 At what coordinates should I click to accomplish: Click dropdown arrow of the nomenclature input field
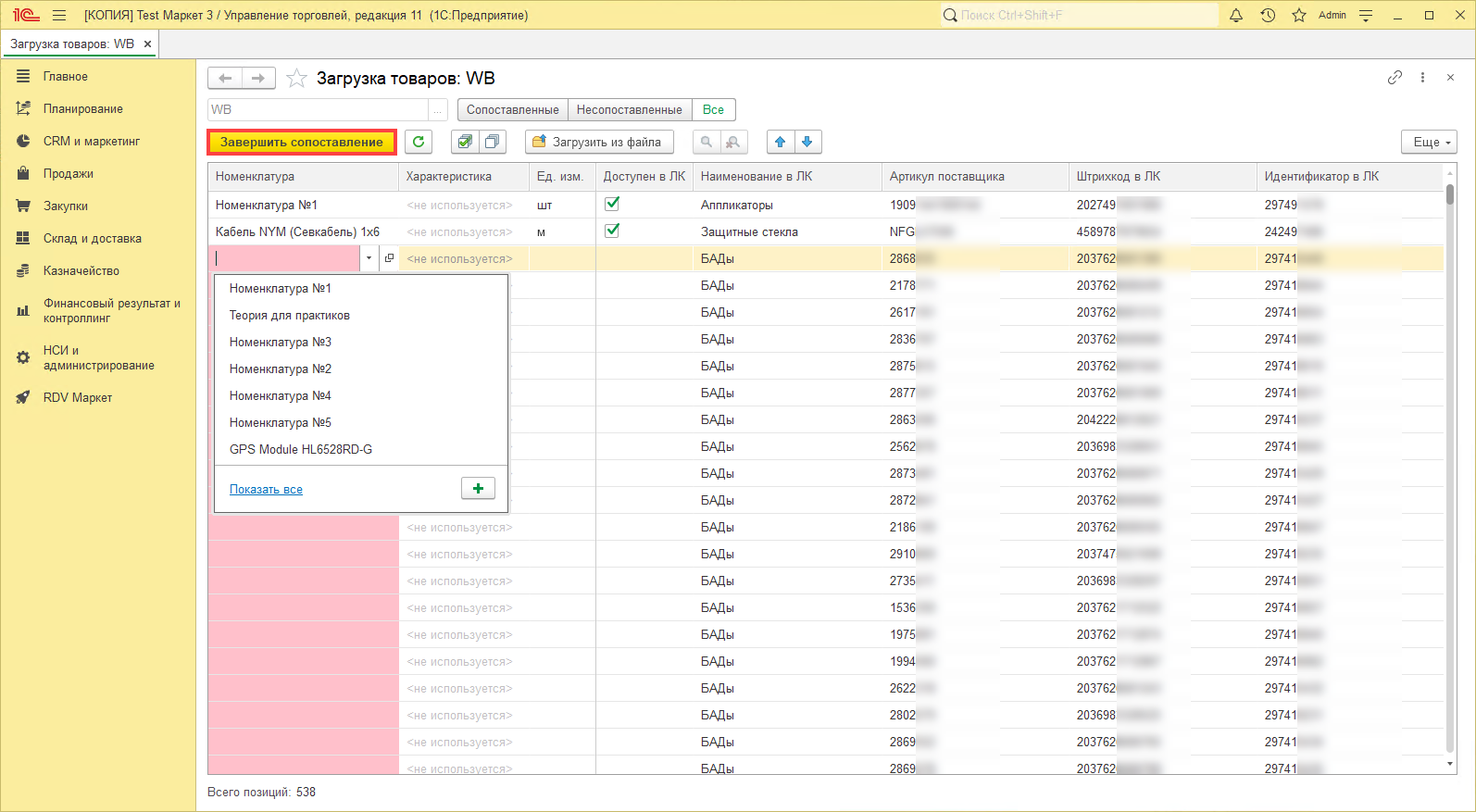point(369,258)
